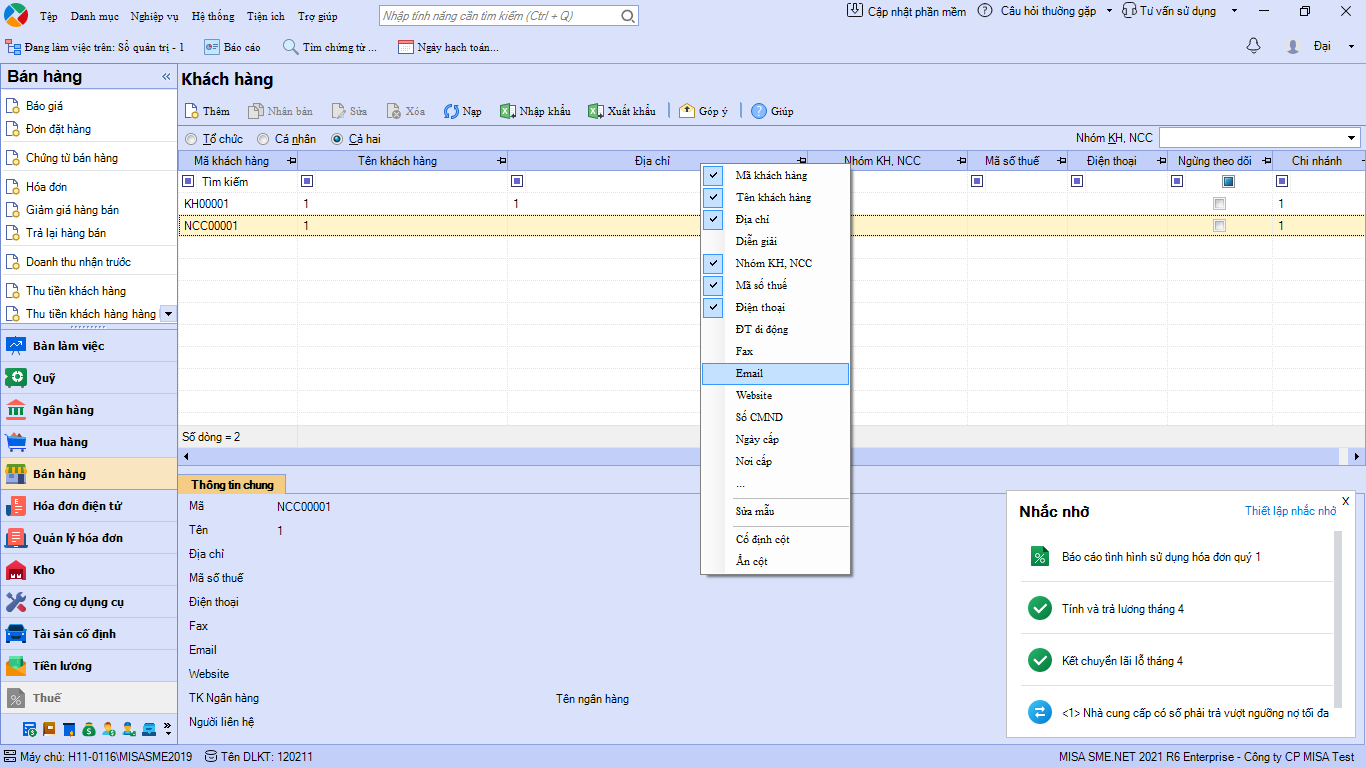The height and width of the screenshot is (768, 1366).
Task: Open the Tệp menu
Action: [48, 16]
